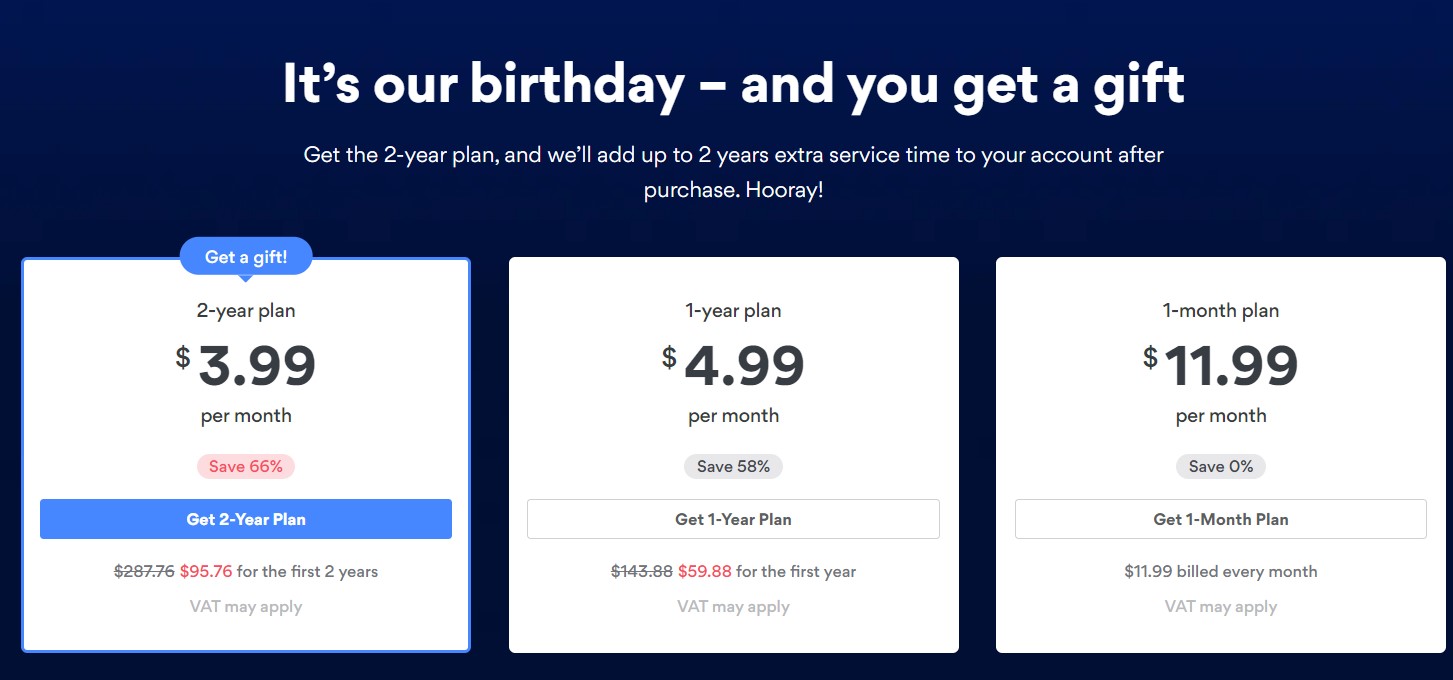Click the birthday gift headline
Image resolution: width=1453 pixels, height=680 pixels.
[x=733, y=84]
